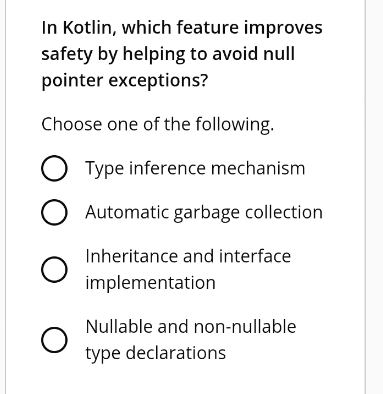Mark the Nullable and non-nullable type declarations radio
This screenshot has width=383, height=394.
tap(54, 339)
